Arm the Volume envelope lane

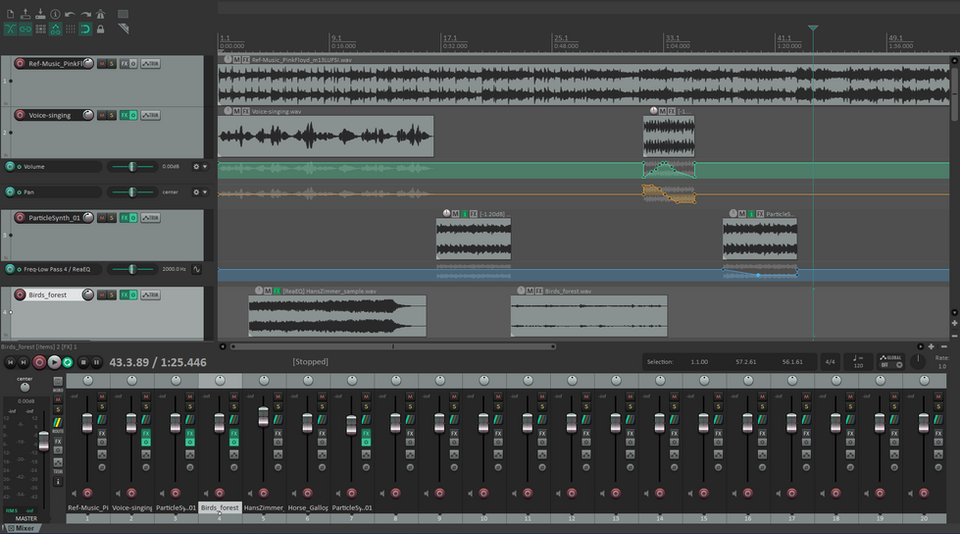pyautogui.click(x=10, y=167)
